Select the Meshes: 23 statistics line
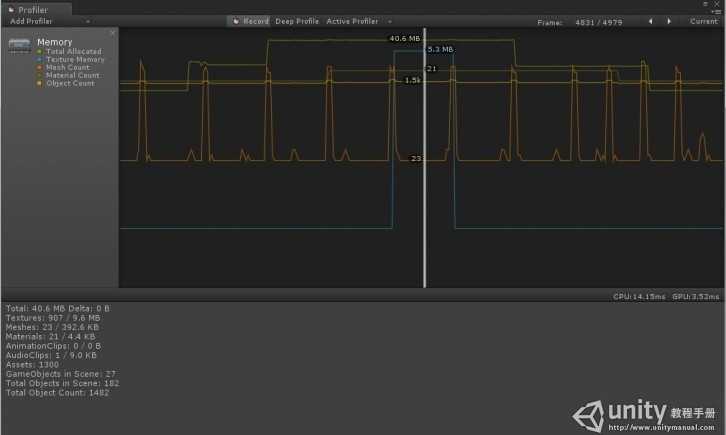726x435 pixels. [52, 327]
